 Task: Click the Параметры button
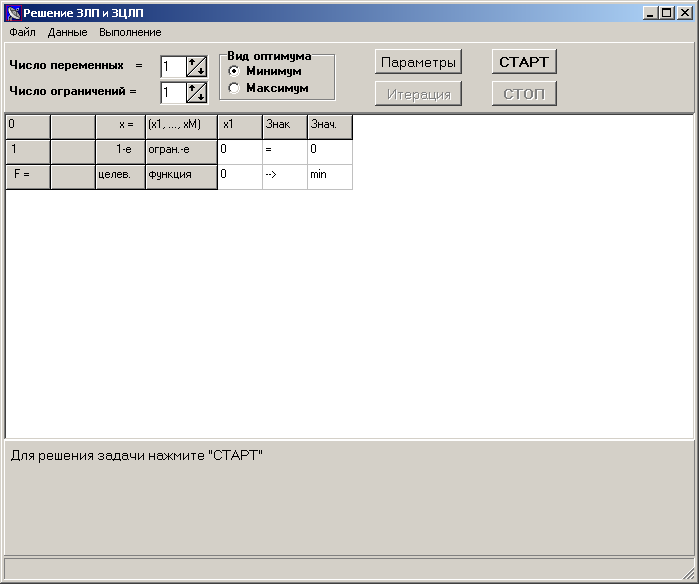418,62
